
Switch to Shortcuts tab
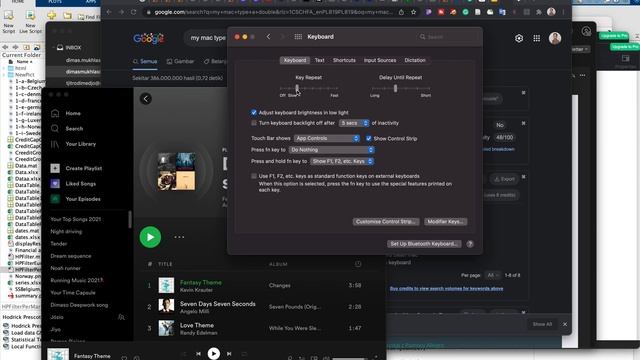tap(344, 60)
